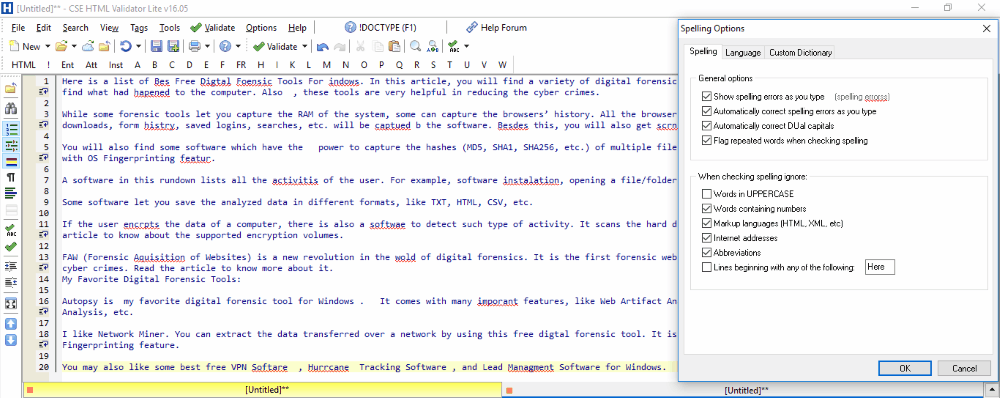Click the Ent tag category button

coord(68,64)
